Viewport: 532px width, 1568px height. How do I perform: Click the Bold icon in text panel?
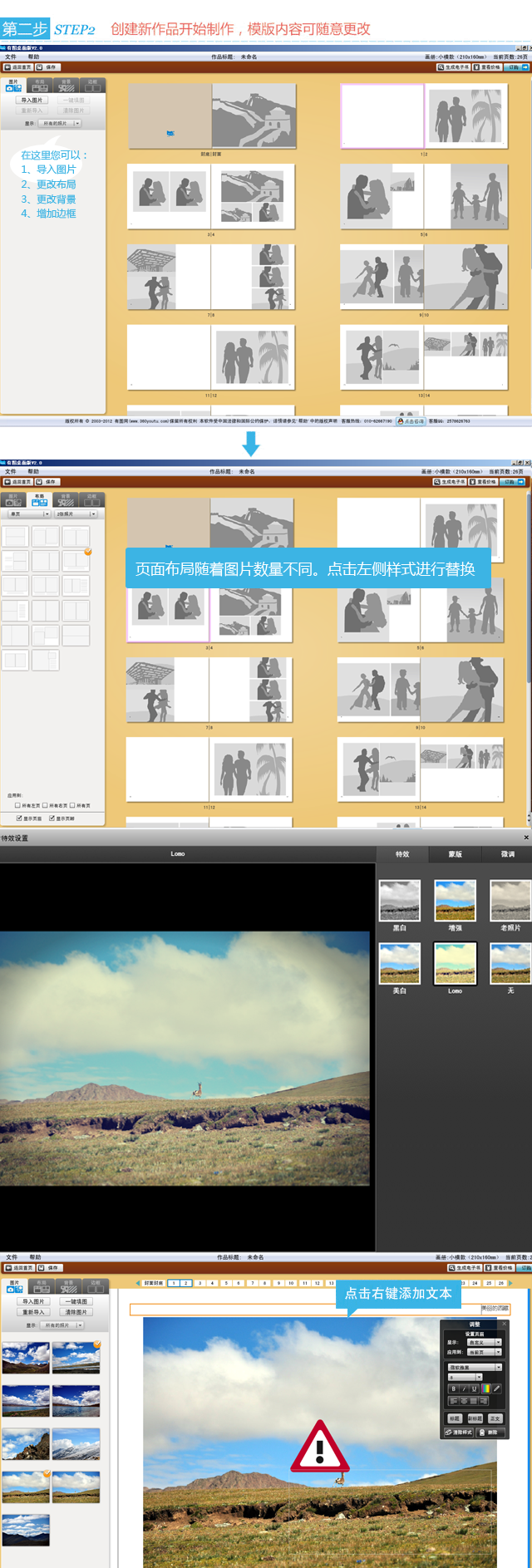click(x=453, y=1389)
